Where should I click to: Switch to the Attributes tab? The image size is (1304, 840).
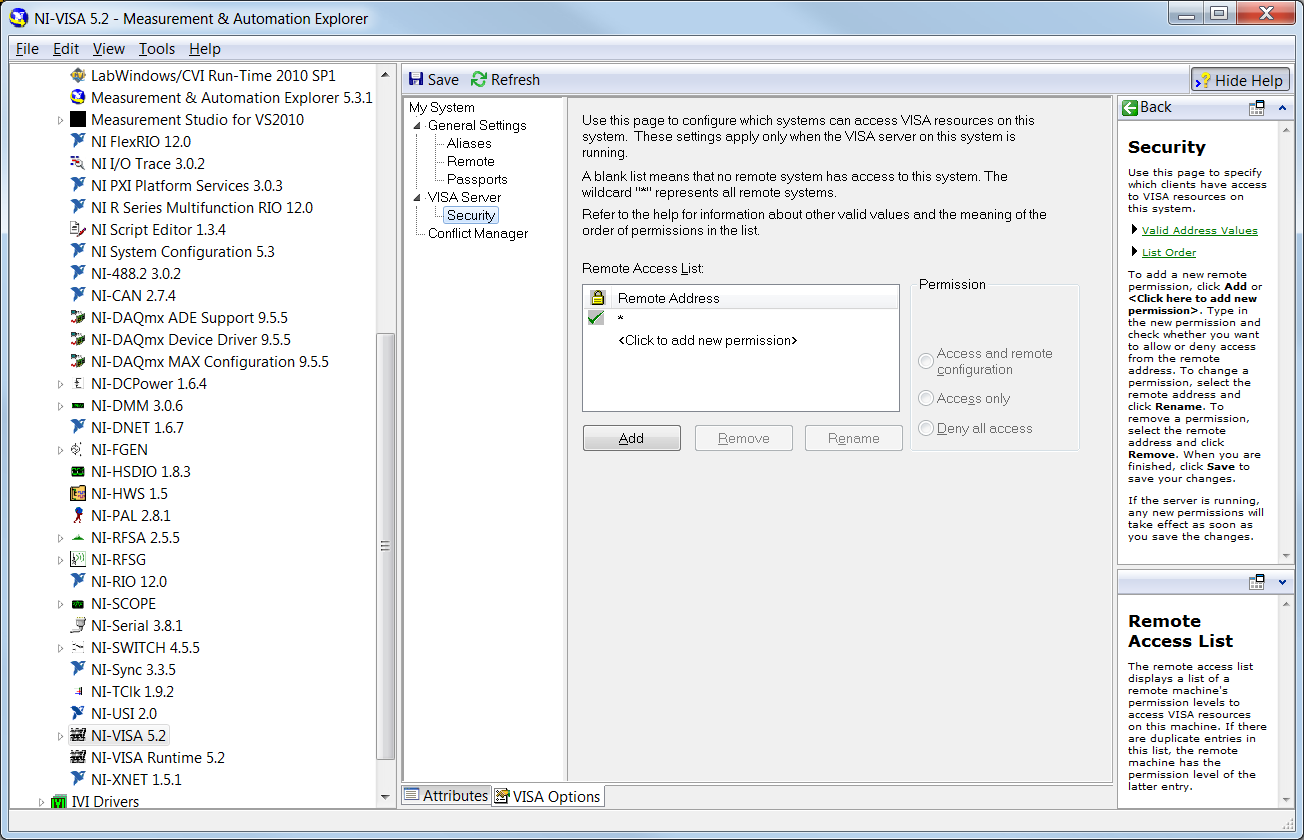(x=446, y=796)
